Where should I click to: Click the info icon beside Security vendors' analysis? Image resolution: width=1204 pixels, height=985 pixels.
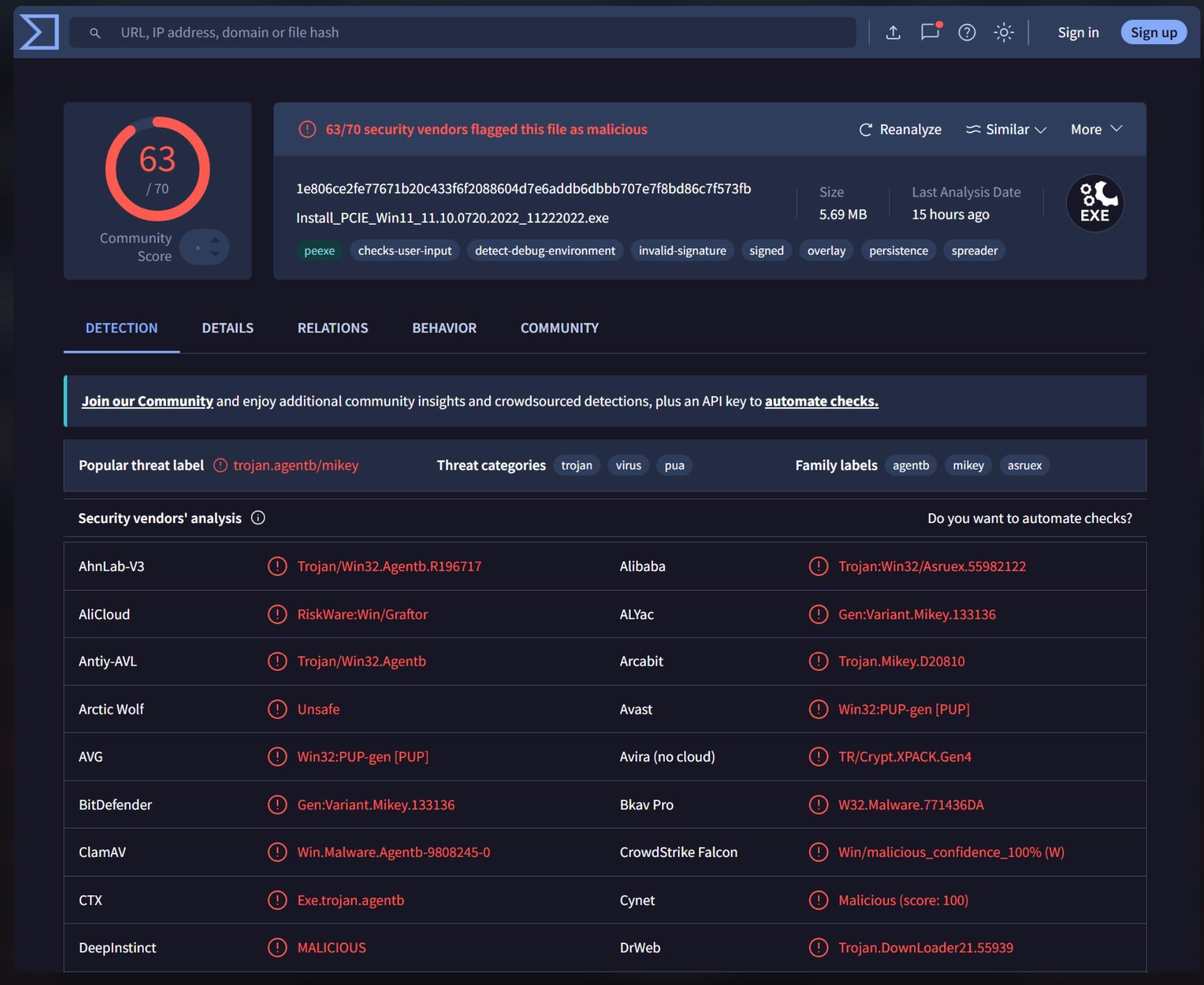tap(258, 518)
